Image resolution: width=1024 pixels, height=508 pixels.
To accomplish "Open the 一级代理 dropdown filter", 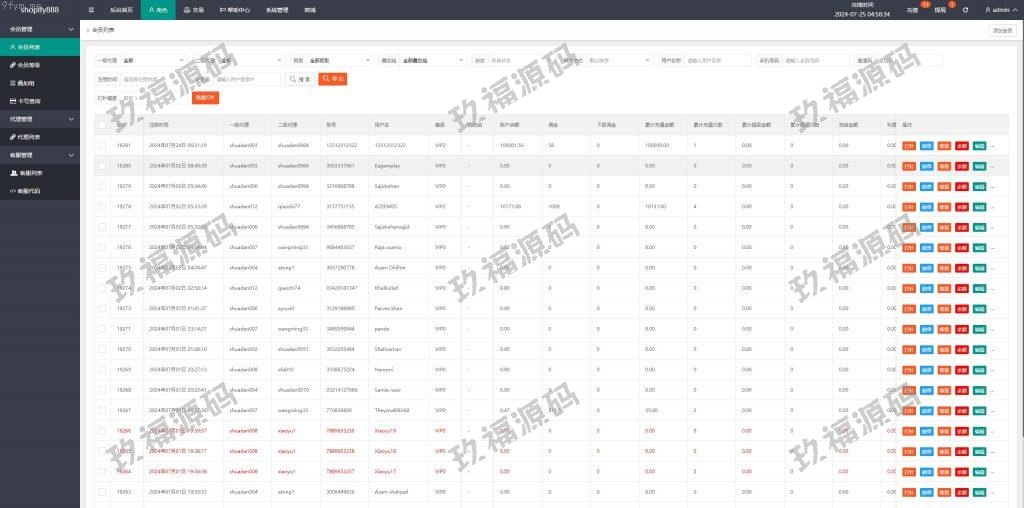I will pos(152,60).
